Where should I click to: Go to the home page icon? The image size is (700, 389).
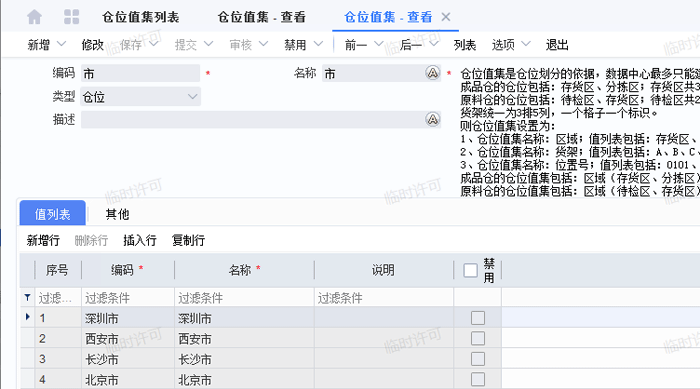34,17
